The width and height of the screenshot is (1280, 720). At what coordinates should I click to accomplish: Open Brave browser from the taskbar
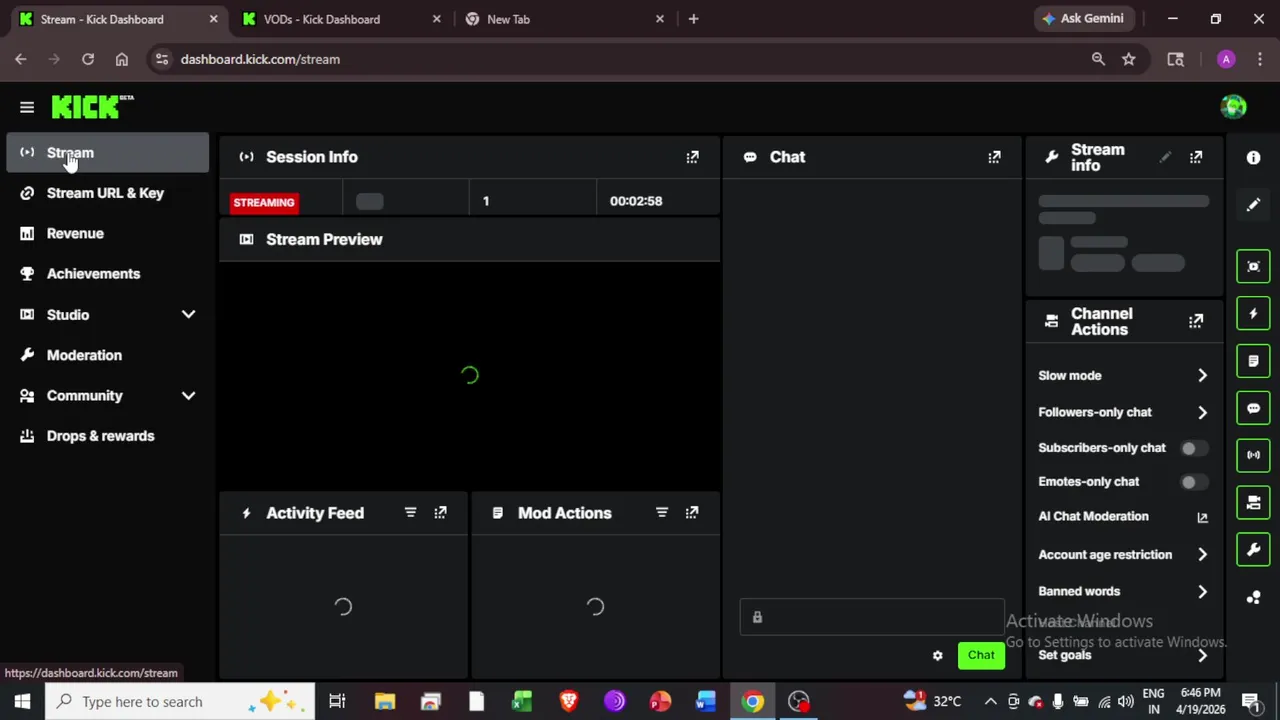(568, 701)
